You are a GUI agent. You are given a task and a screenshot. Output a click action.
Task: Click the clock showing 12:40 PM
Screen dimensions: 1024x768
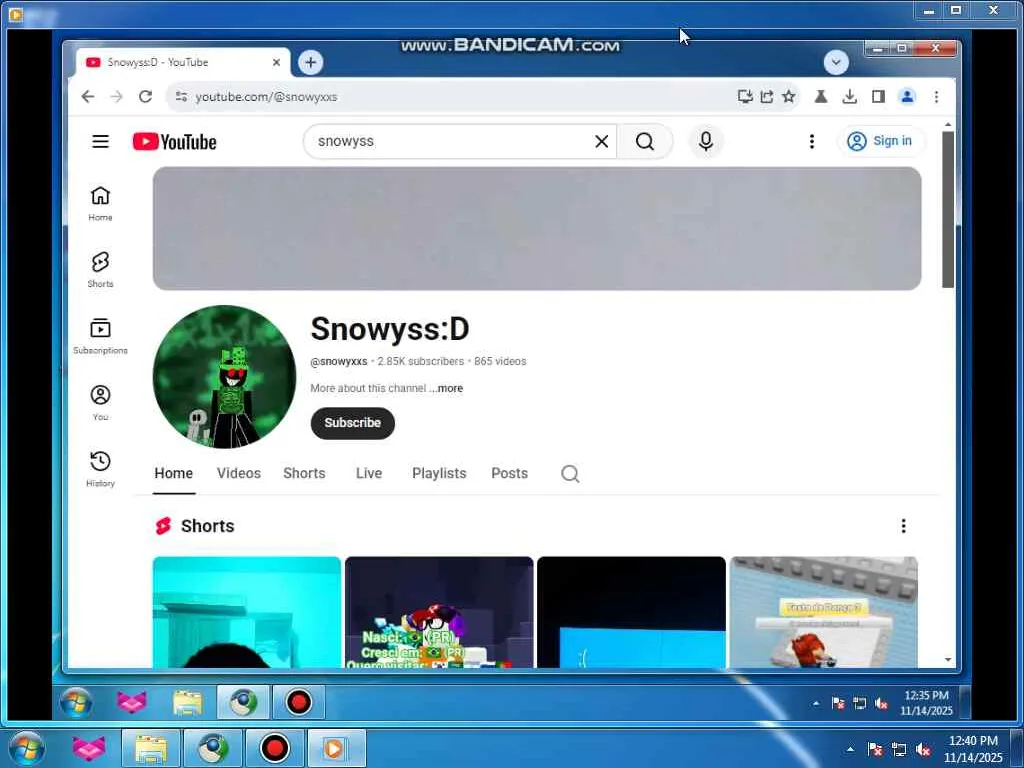coord(972,748)
